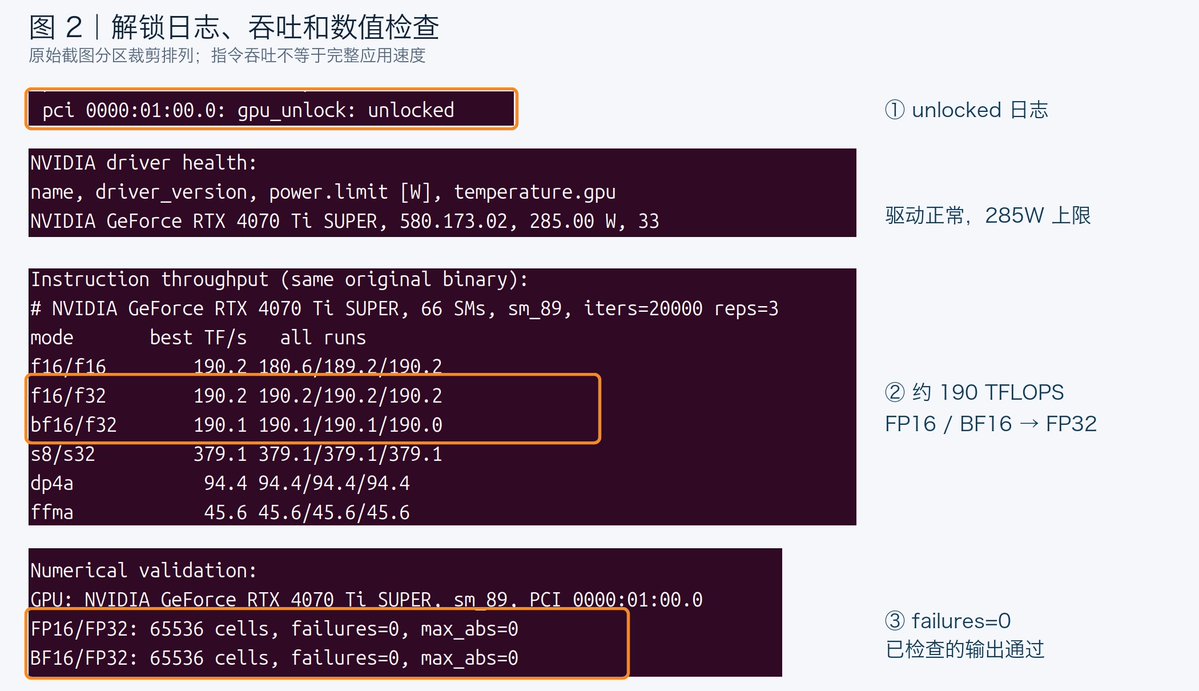
Task: Select the gpu_unlock: unlocked log line
Action: point(249,110)
